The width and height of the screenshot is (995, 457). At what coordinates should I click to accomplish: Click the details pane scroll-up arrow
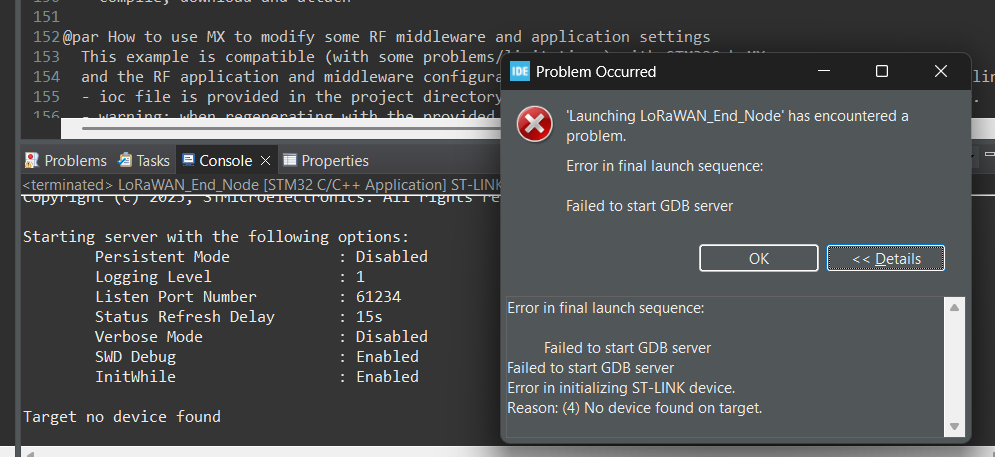[955, 307]
